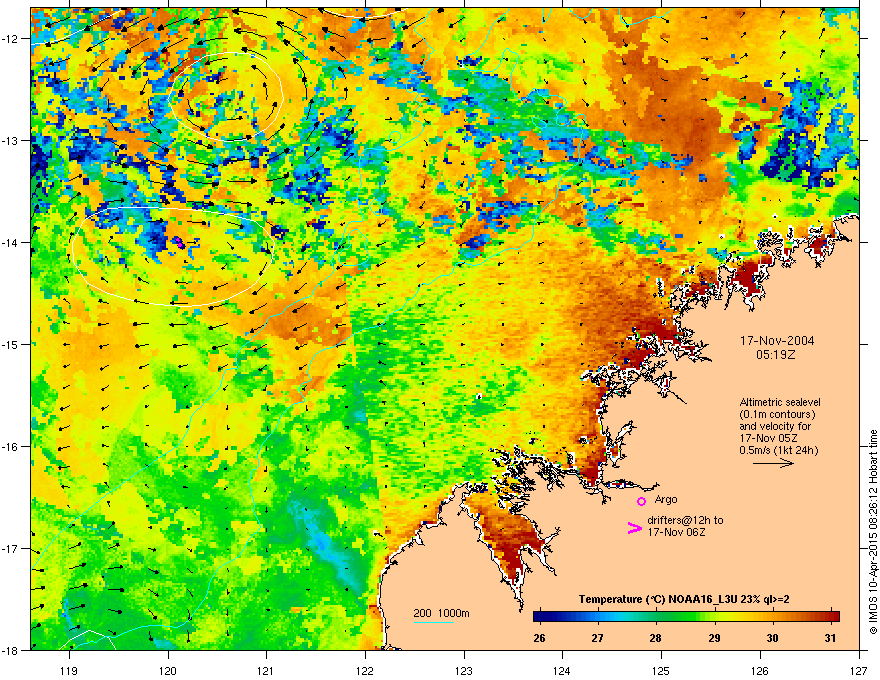Click the colorbar value 28

tap(656, 638)
